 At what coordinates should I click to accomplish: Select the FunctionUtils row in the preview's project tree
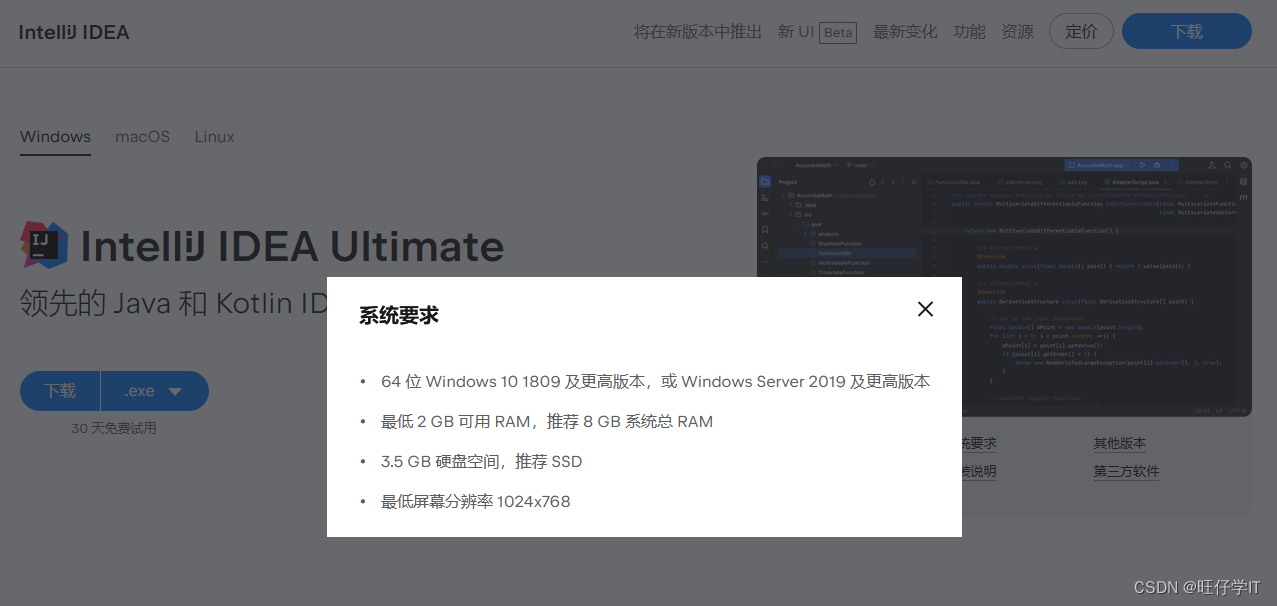pyautogui.click(x=847, y=253)
